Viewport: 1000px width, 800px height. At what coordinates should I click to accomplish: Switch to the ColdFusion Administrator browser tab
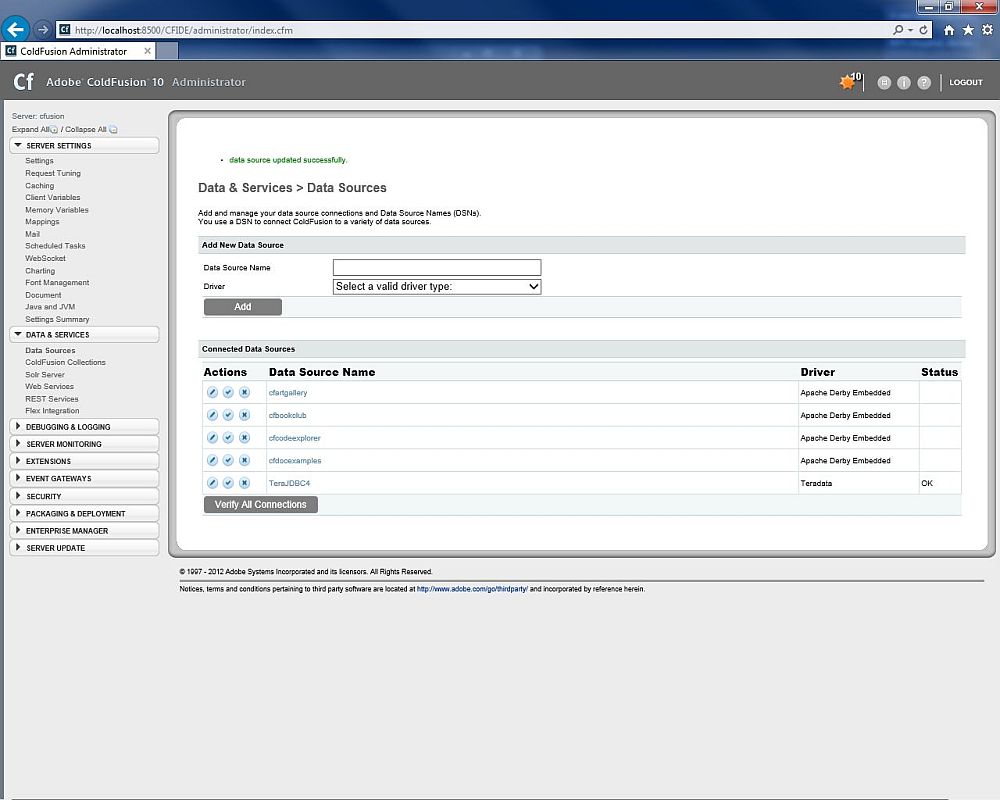(x=77, y=51)
